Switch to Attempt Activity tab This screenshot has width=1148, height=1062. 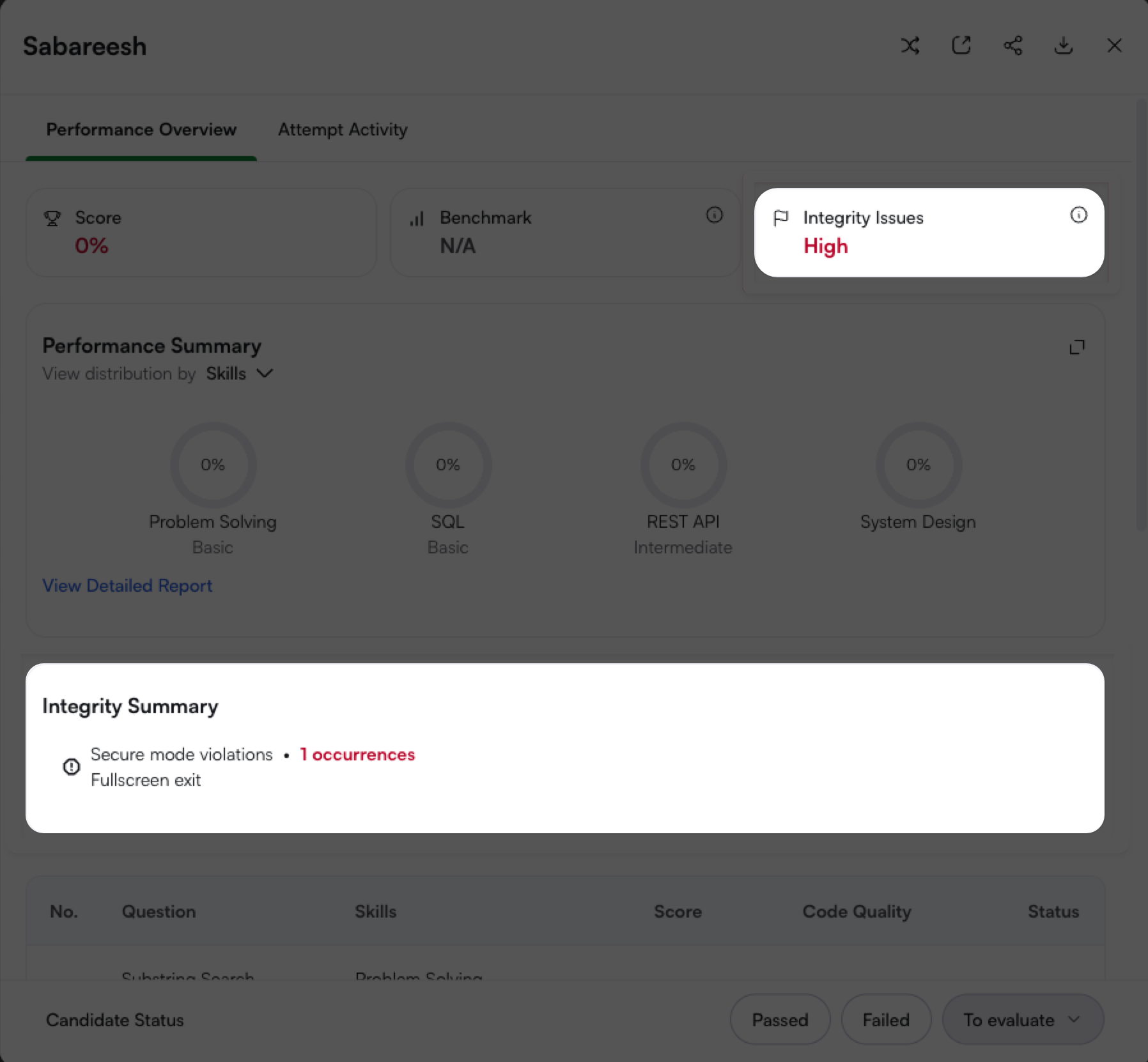[x=343, y=130]
